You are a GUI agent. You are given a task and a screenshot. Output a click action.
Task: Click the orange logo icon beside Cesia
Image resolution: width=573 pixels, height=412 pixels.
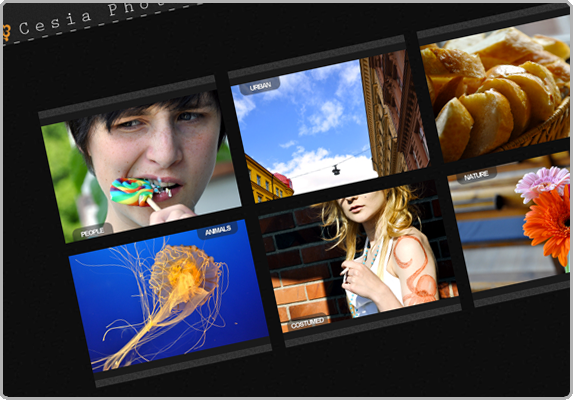point(6,33)
